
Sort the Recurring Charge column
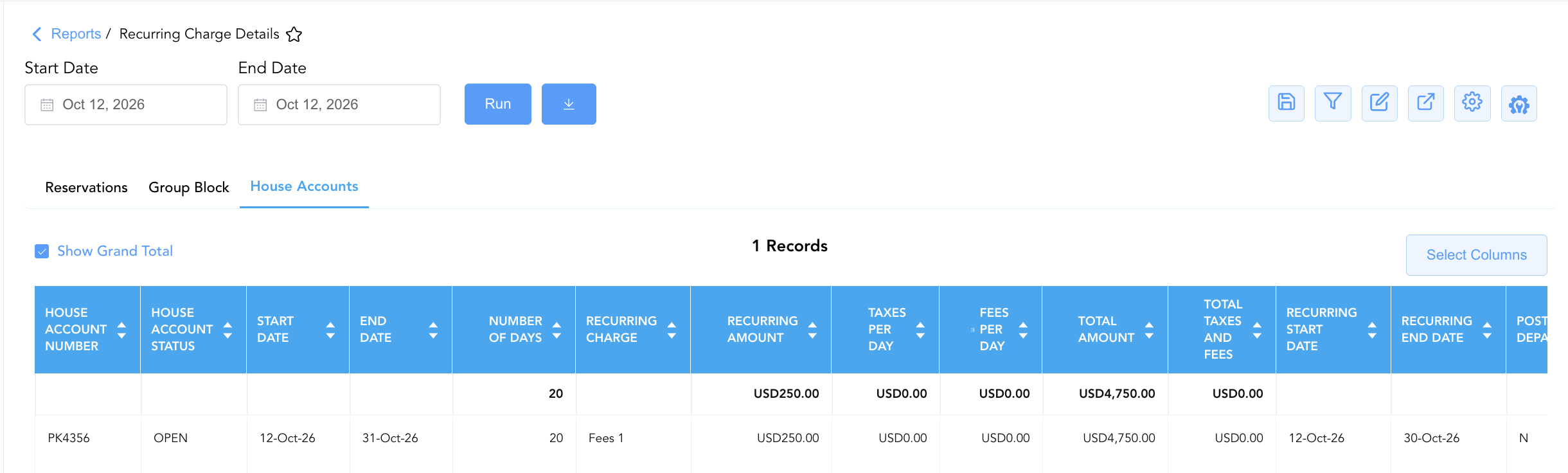click(672, 330)
